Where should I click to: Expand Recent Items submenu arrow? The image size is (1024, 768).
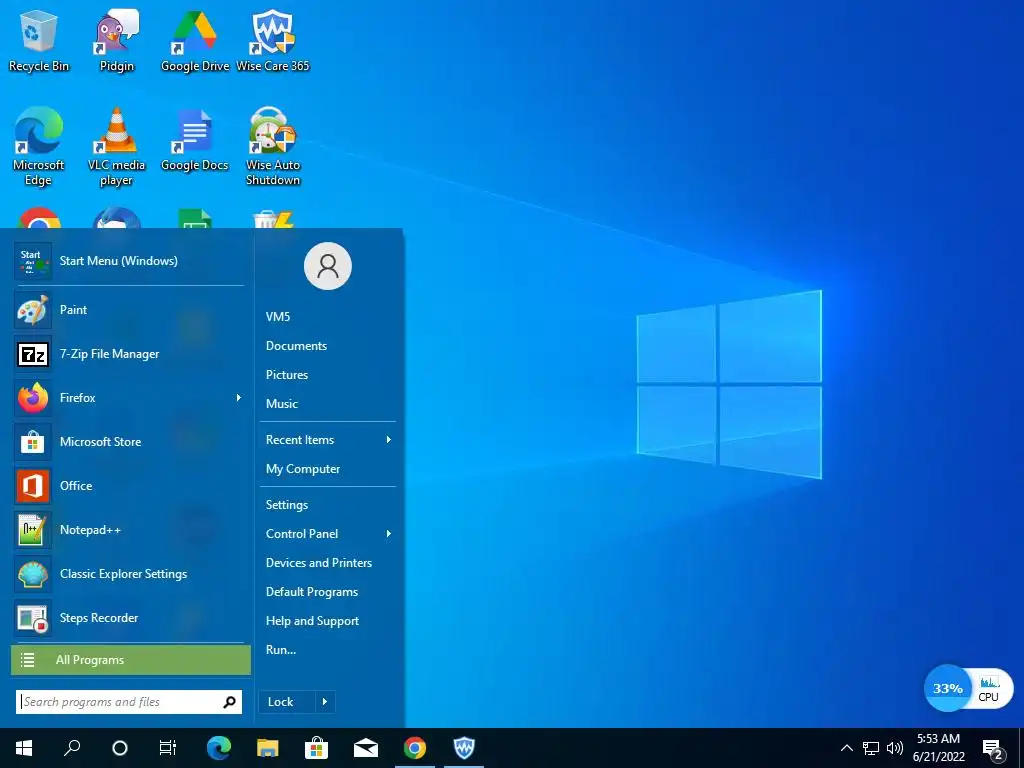tap(389, 440)
